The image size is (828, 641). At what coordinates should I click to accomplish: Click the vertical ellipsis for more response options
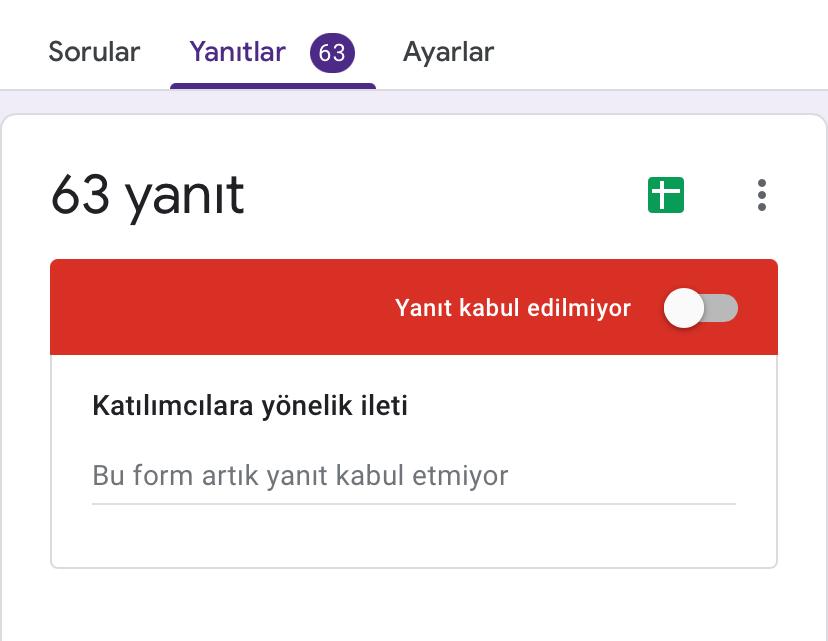pyautogui.click(x=762, y=196)
